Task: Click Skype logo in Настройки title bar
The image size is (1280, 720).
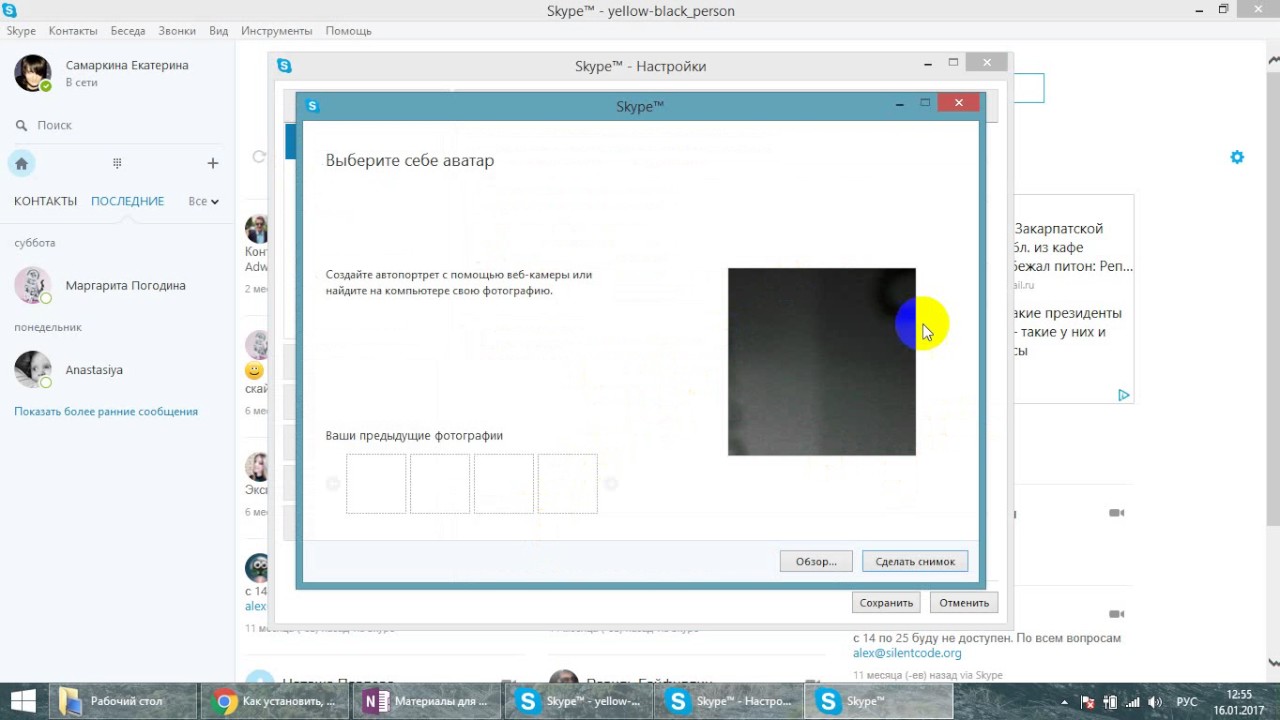Action: (284, 66)
